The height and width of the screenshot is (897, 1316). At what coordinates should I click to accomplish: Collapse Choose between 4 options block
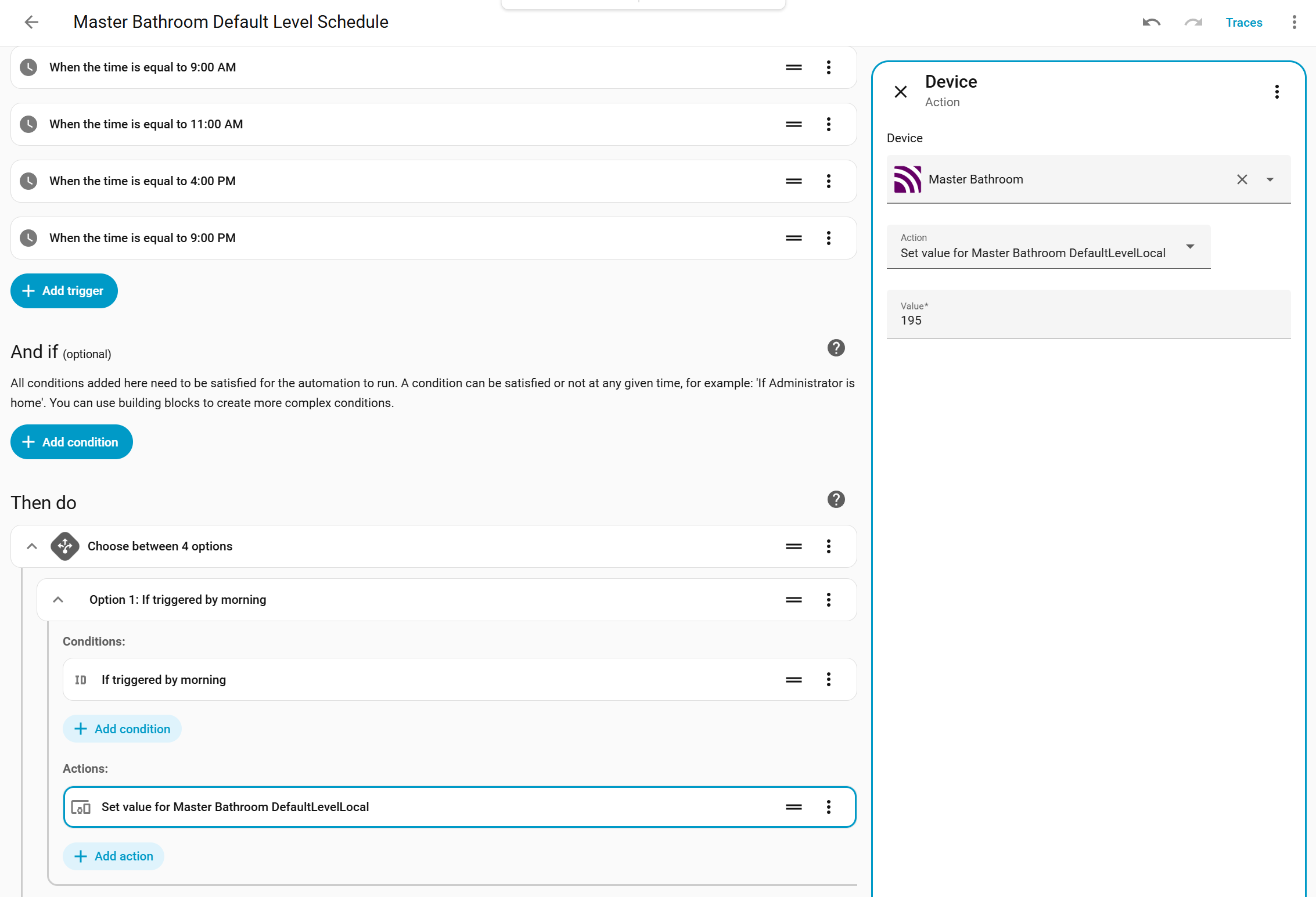point(32,546)
